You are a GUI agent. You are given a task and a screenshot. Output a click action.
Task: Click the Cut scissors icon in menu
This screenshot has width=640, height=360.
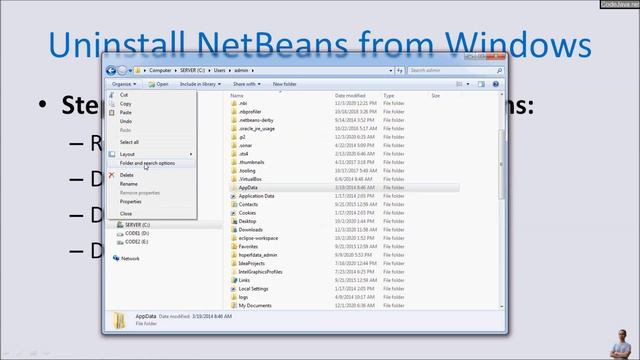[111, 95]
